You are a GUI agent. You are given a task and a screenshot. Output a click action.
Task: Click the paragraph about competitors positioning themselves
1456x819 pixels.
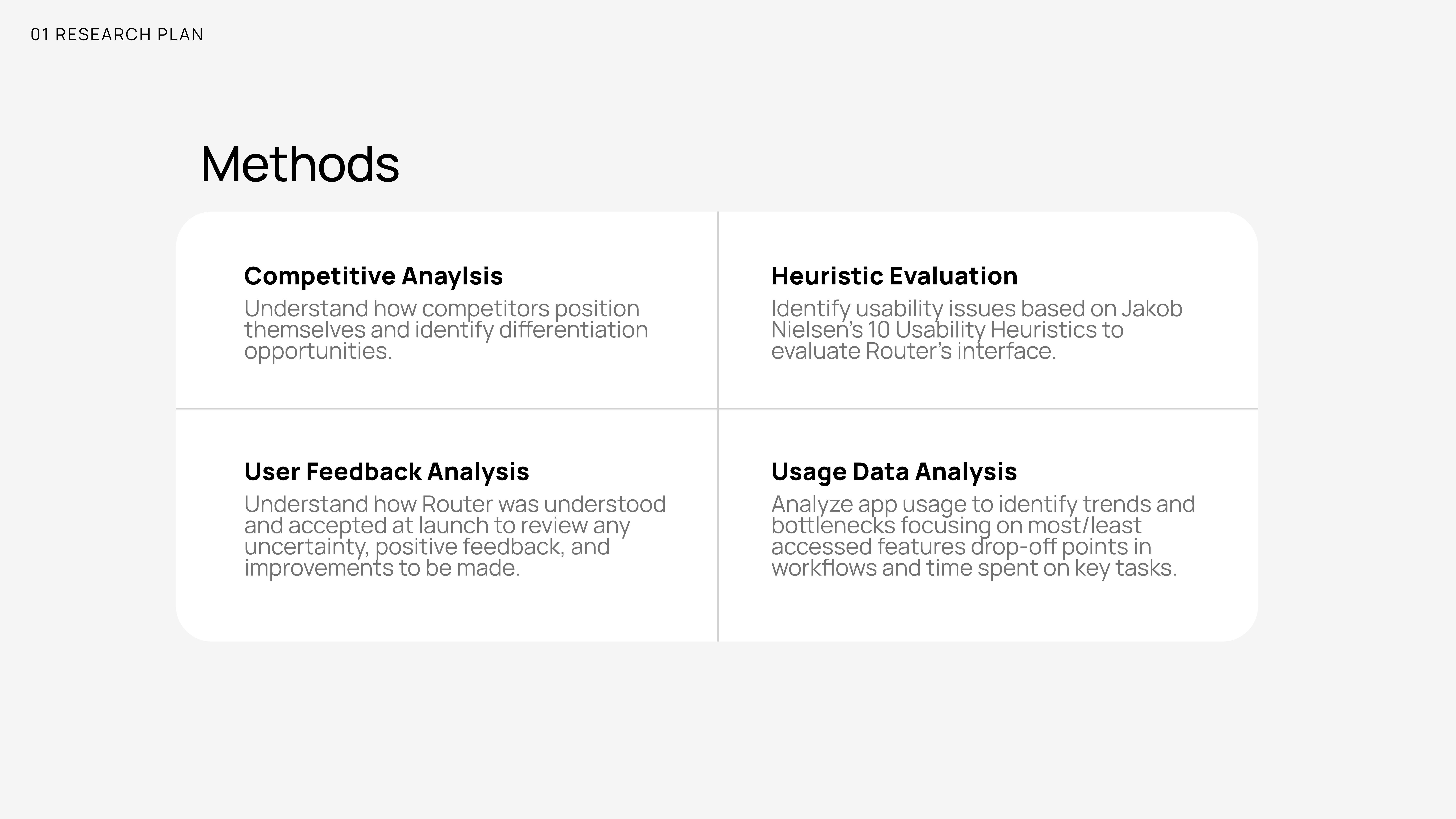pos(446,330)
